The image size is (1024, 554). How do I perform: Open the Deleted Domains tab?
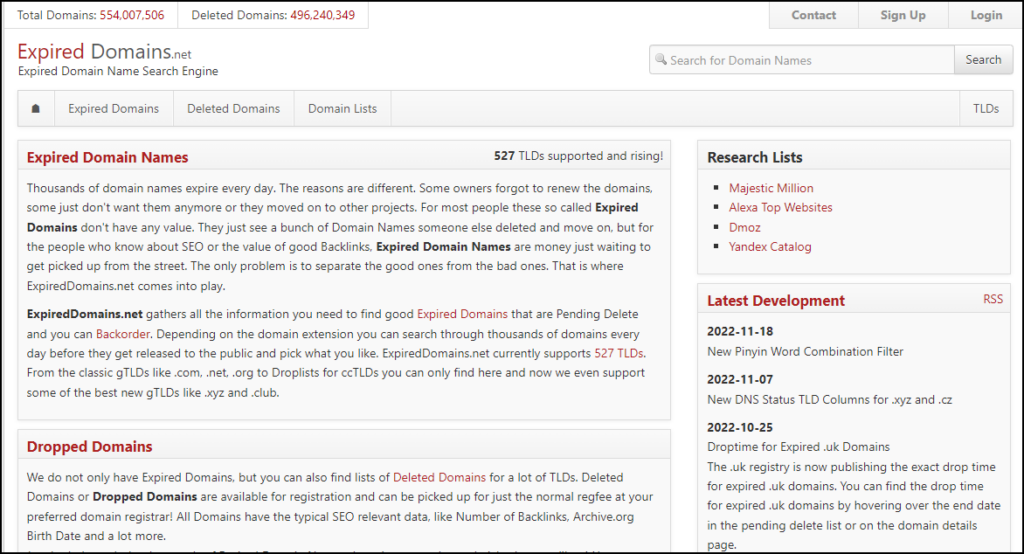pos(234,108)
